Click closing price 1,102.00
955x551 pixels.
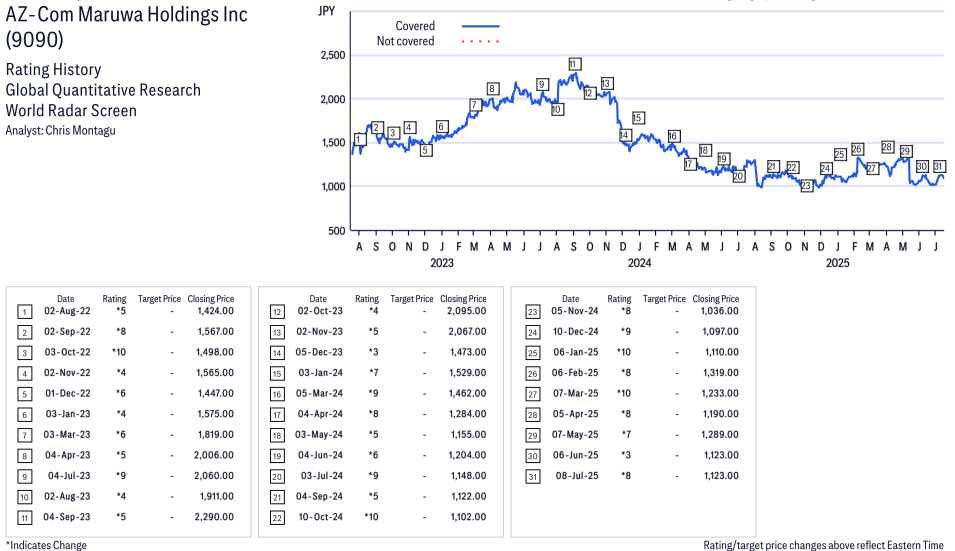point(468,517)
